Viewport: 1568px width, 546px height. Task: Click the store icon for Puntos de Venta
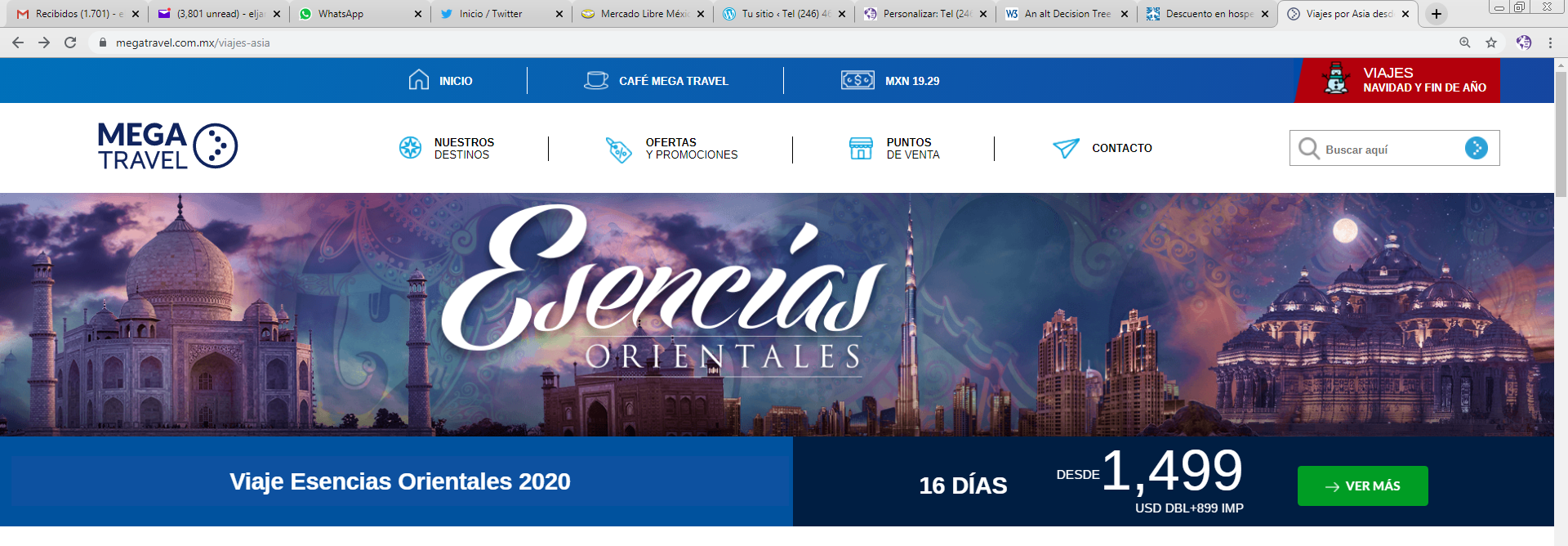click(861, 148)
